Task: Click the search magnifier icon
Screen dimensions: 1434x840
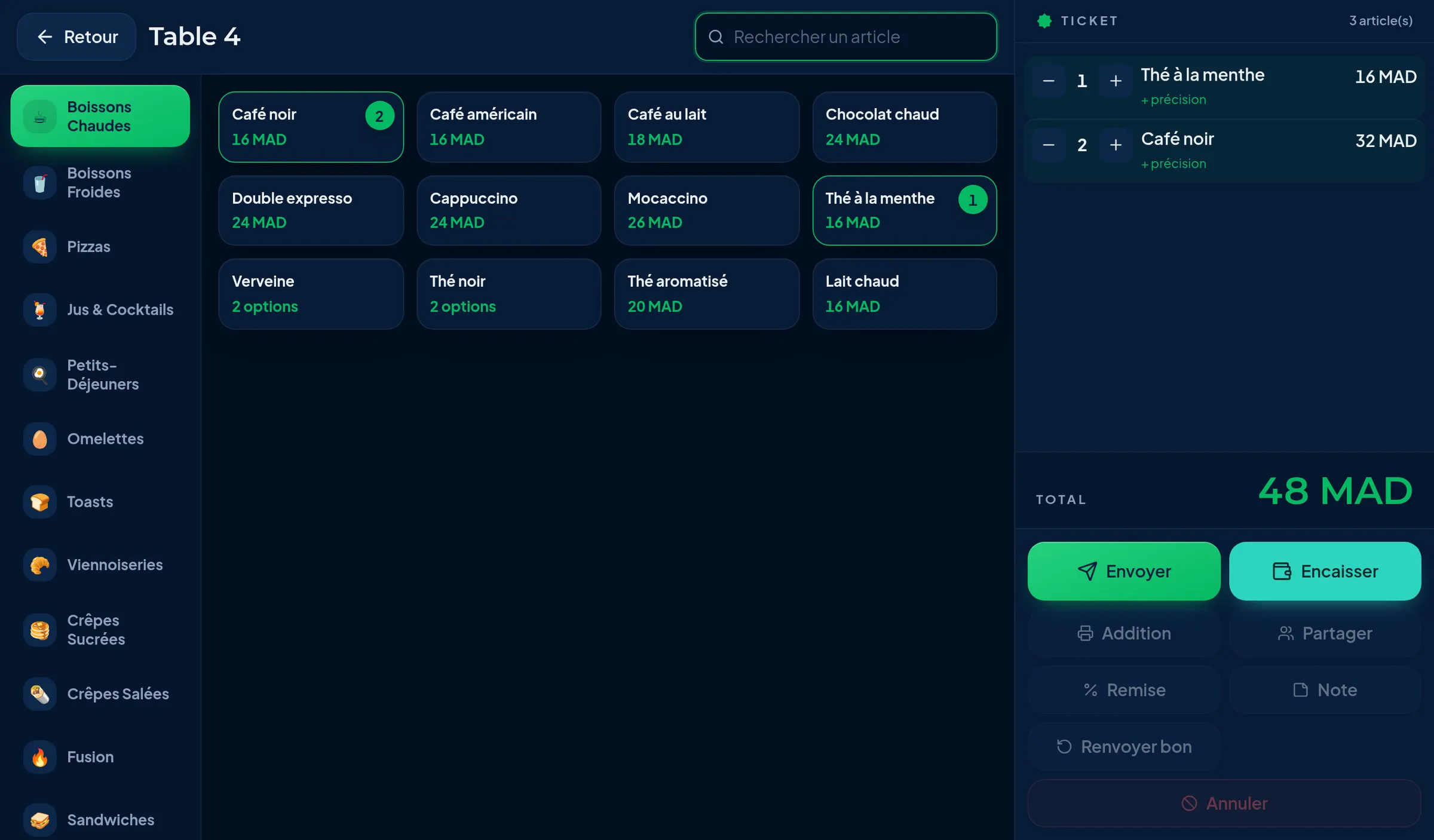Action: pos(716,37)
